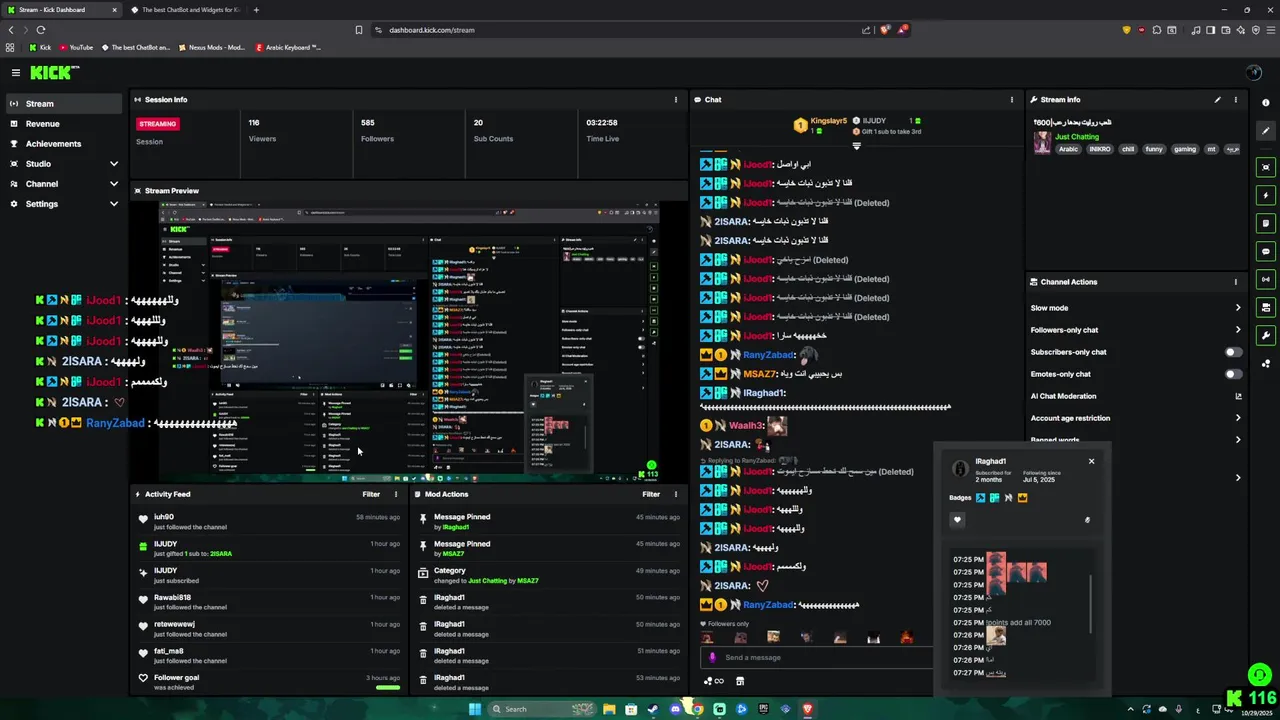Open the Mod Actions Filter

(651, 494)
